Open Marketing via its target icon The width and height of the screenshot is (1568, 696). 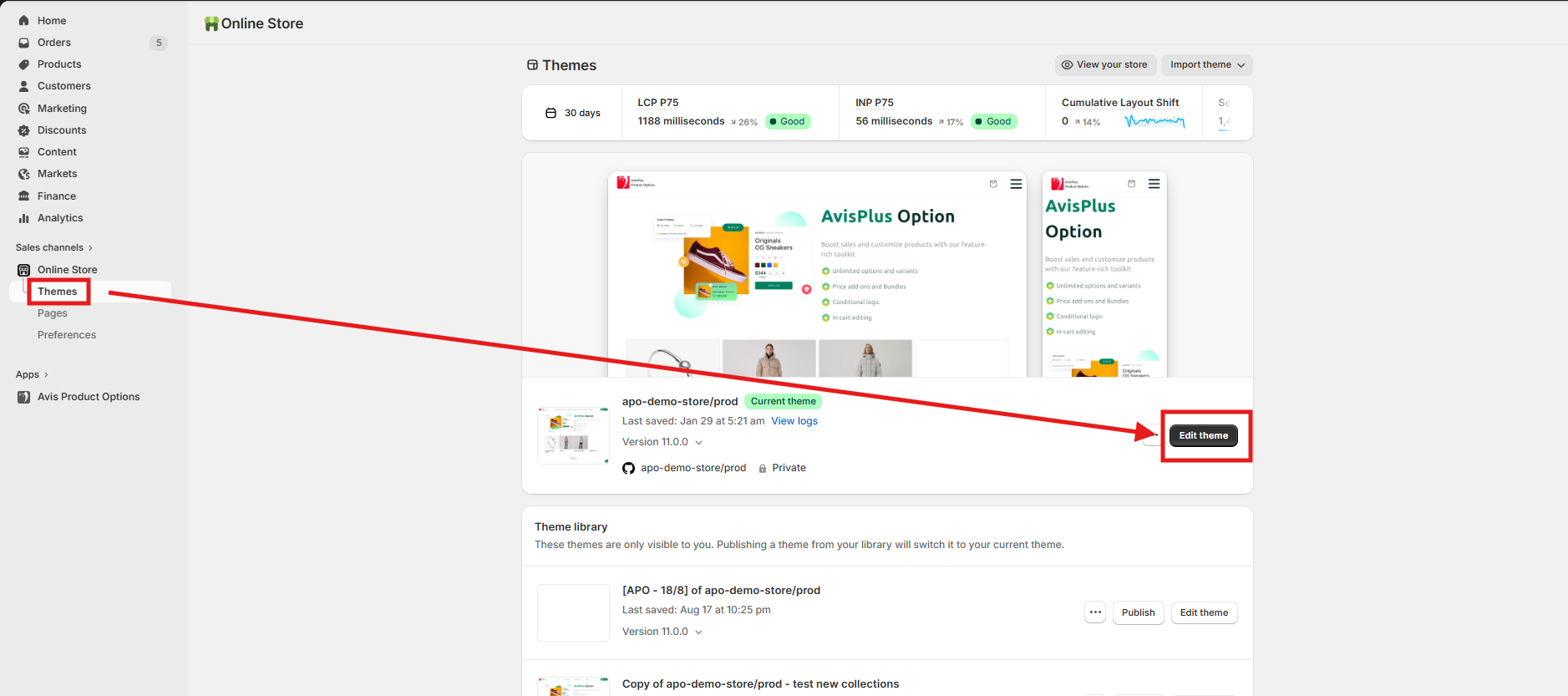pos(23,109)
